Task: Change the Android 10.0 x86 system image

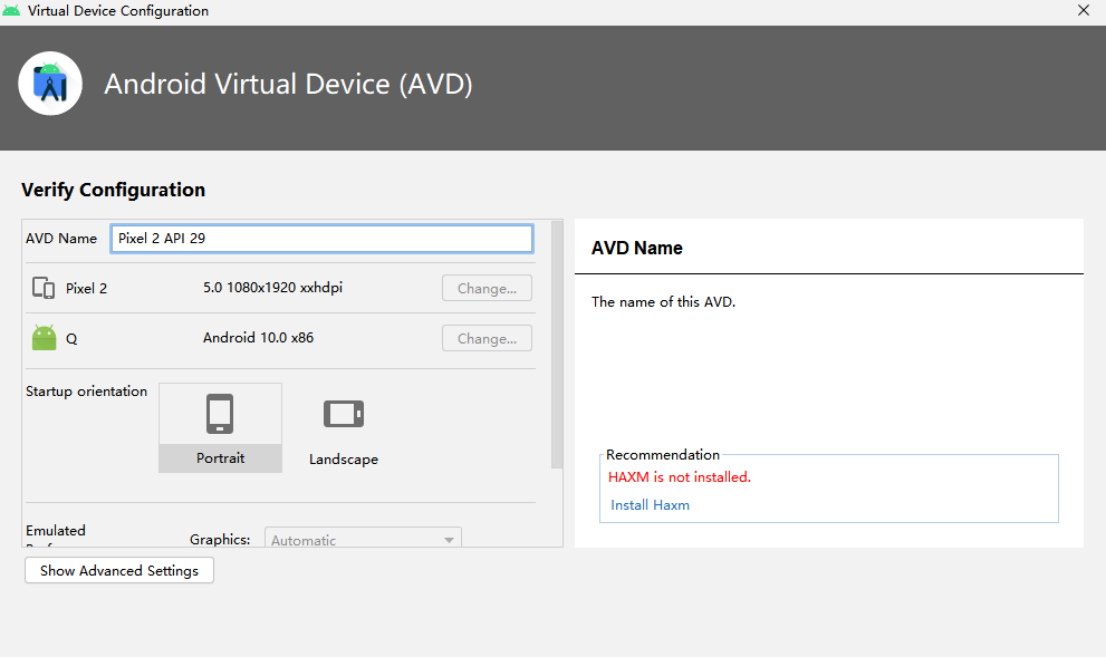Action: [487, 339]
